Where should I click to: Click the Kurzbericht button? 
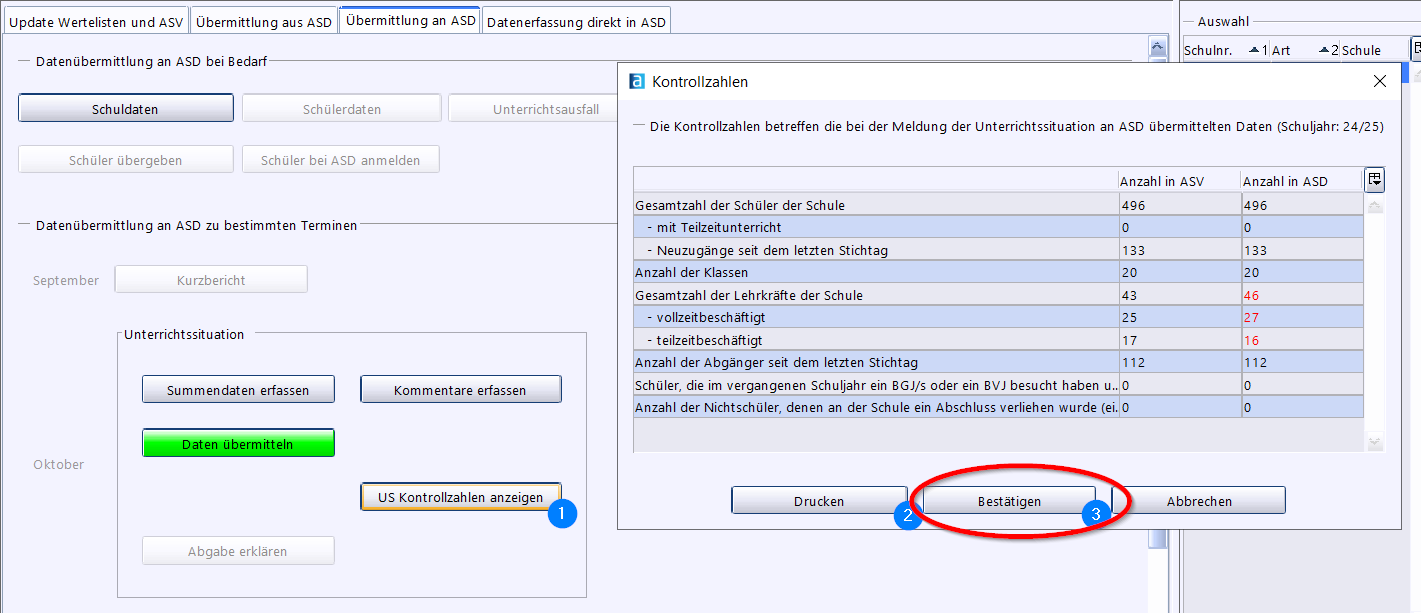[x=211, y=279]
